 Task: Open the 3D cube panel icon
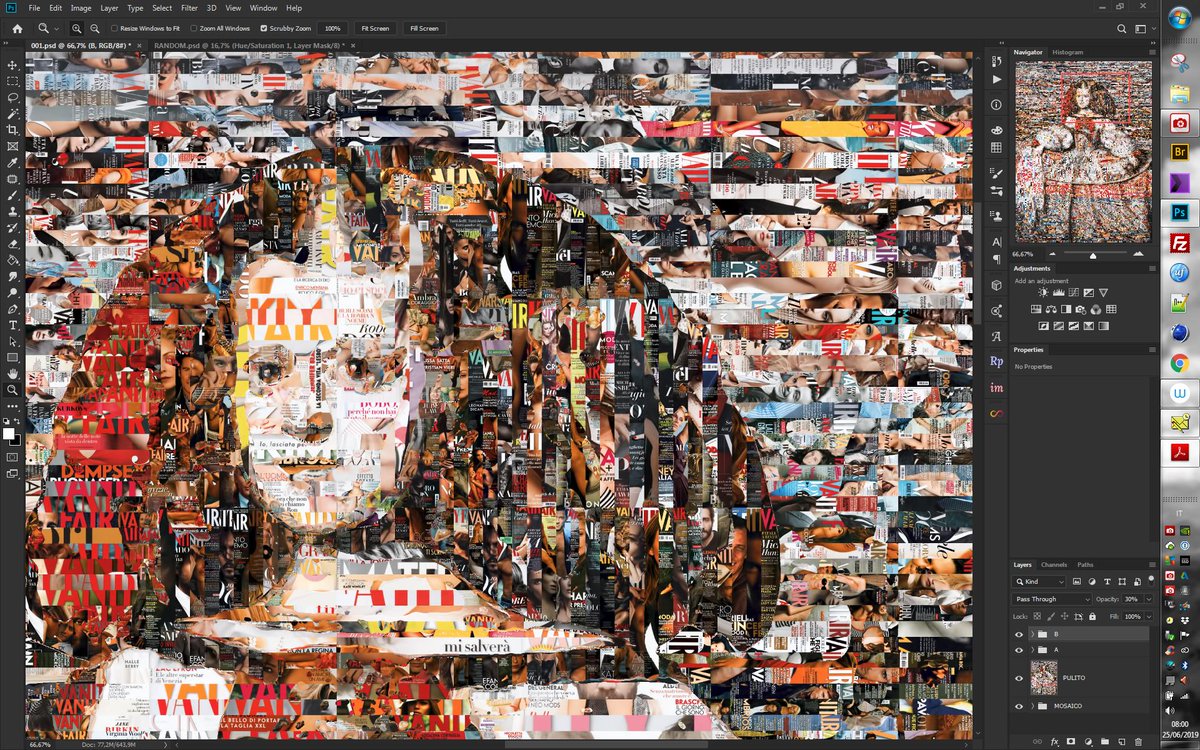(996, 285)
